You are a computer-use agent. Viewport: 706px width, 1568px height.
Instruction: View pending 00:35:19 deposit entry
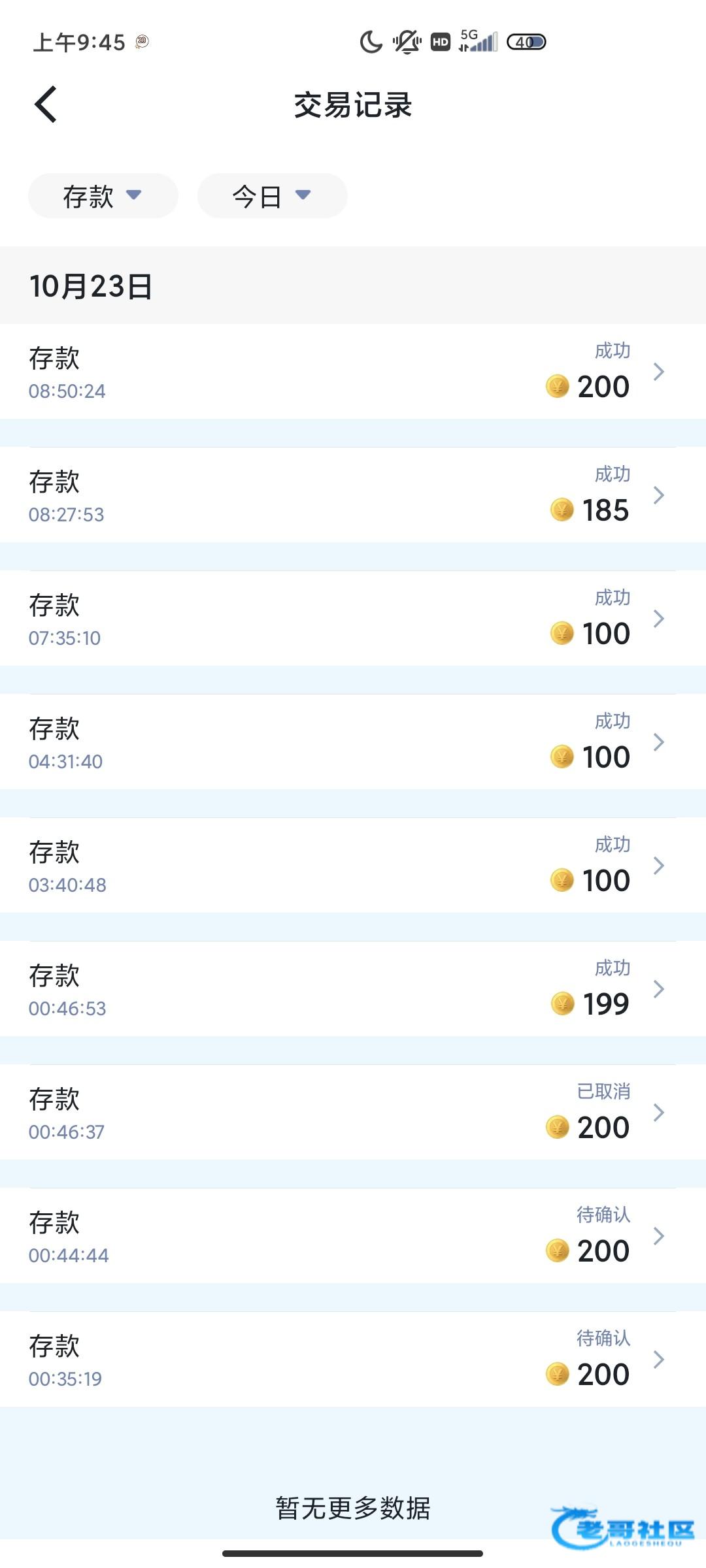coord(353,1360)
